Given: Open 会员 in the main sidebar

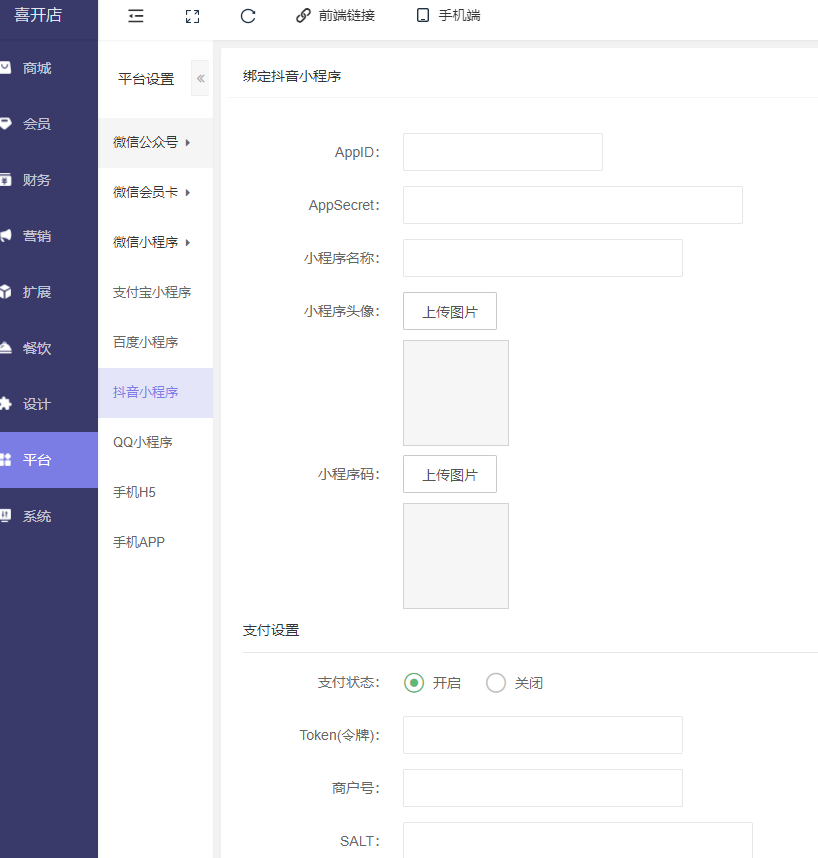Looking at the screenshot, I should point(49,124).
